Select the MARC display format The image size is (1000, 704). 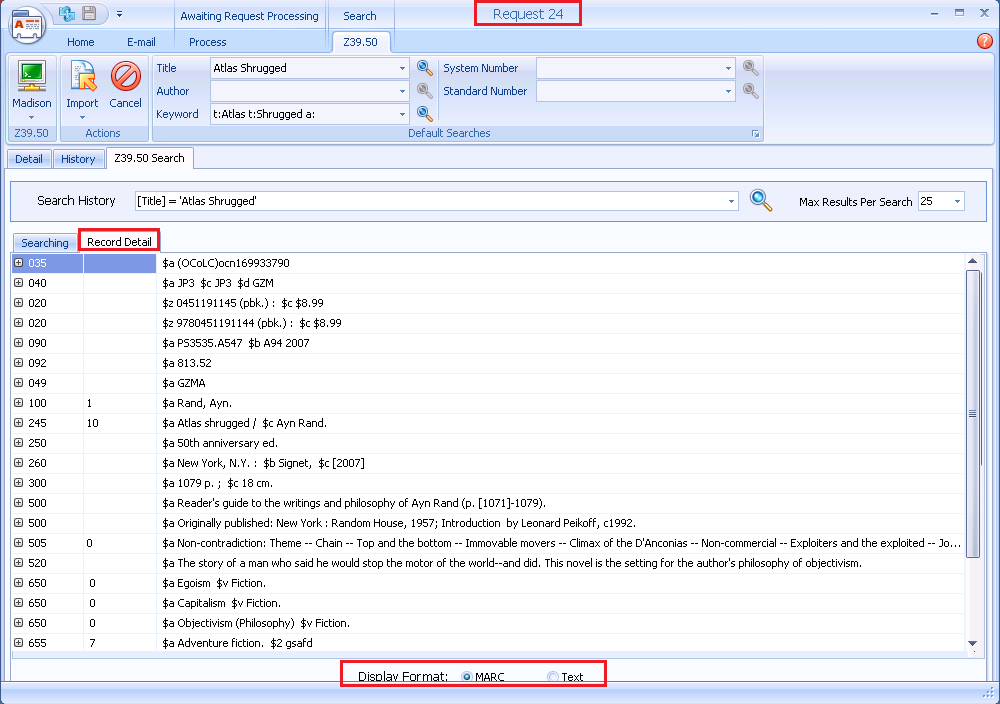465,676
